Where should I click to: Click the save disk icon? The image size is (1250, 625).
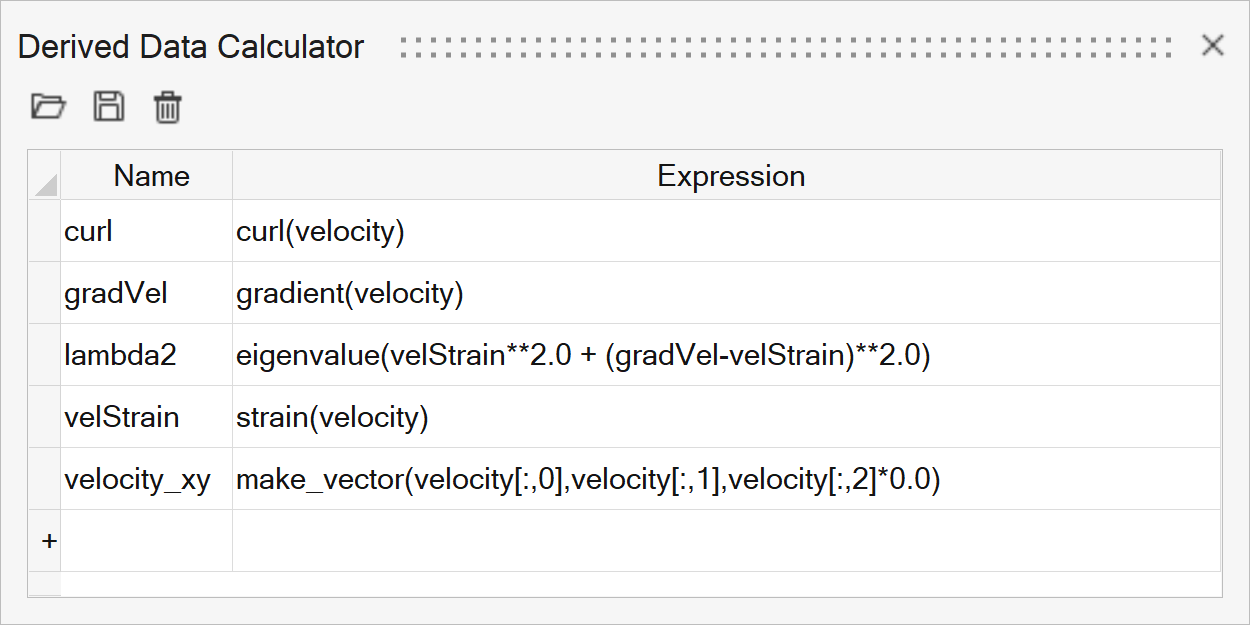click(108, 106)
